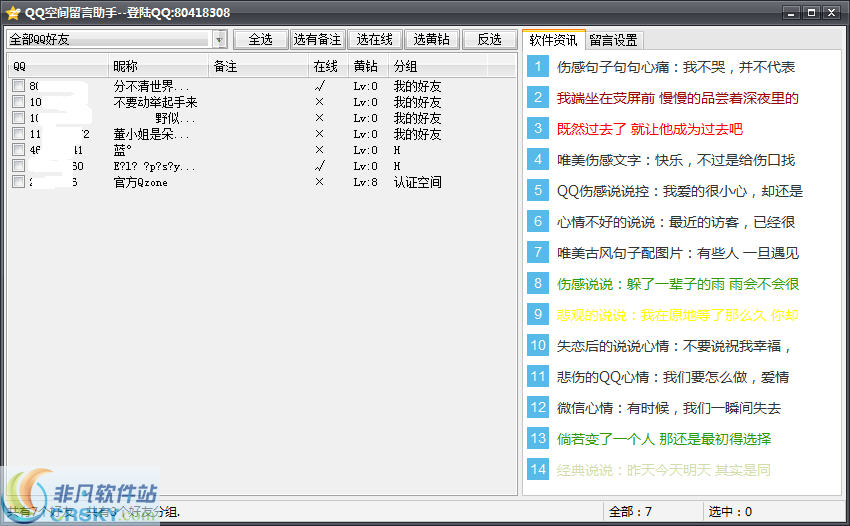Switch to the 留言设置 tab
Screen dimensions: 850x526
[x=614, y=41]
